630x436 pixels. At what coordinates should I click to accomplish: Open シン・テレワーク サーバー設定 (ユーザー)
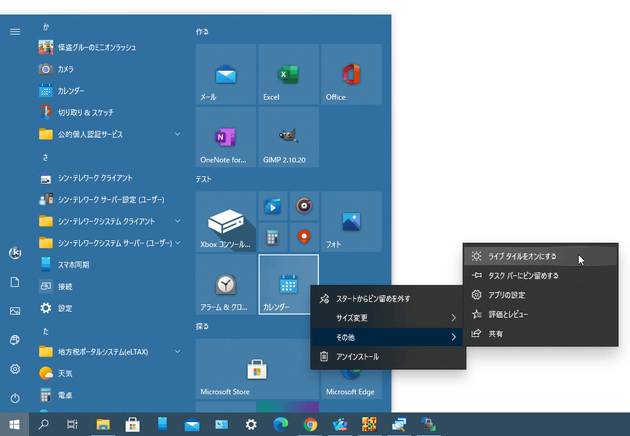[x=109, y=200]
